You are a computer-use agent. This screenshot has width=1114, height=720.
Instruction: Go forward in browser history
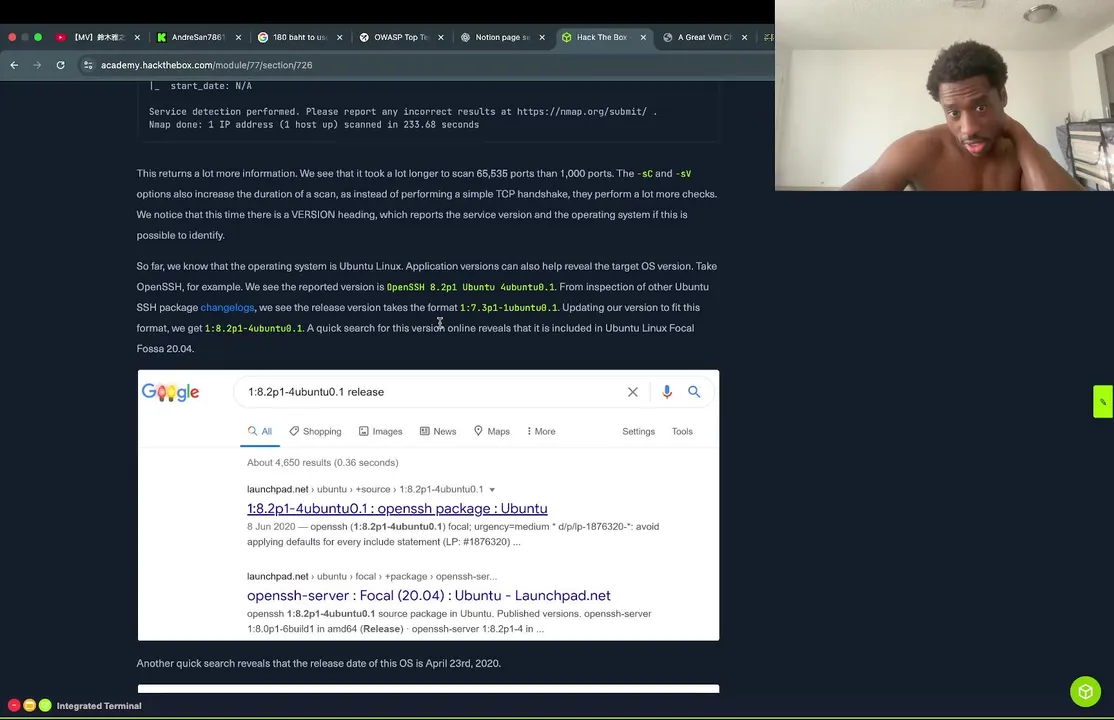(37, 65)
